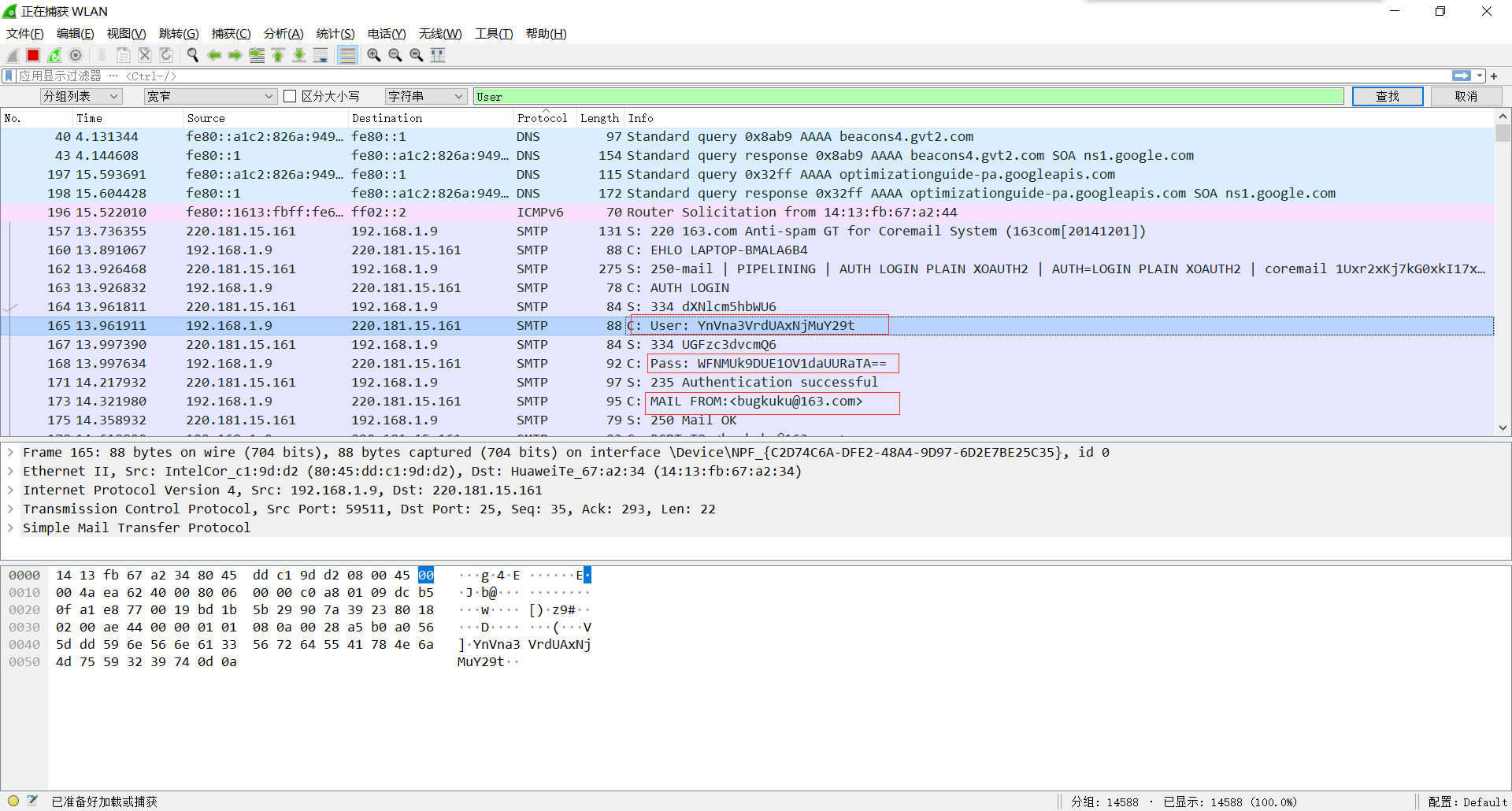Viewport: 1512px width, 811px height.
Task: Expand the Ethernet II detail row
Action: coord(10,471)
